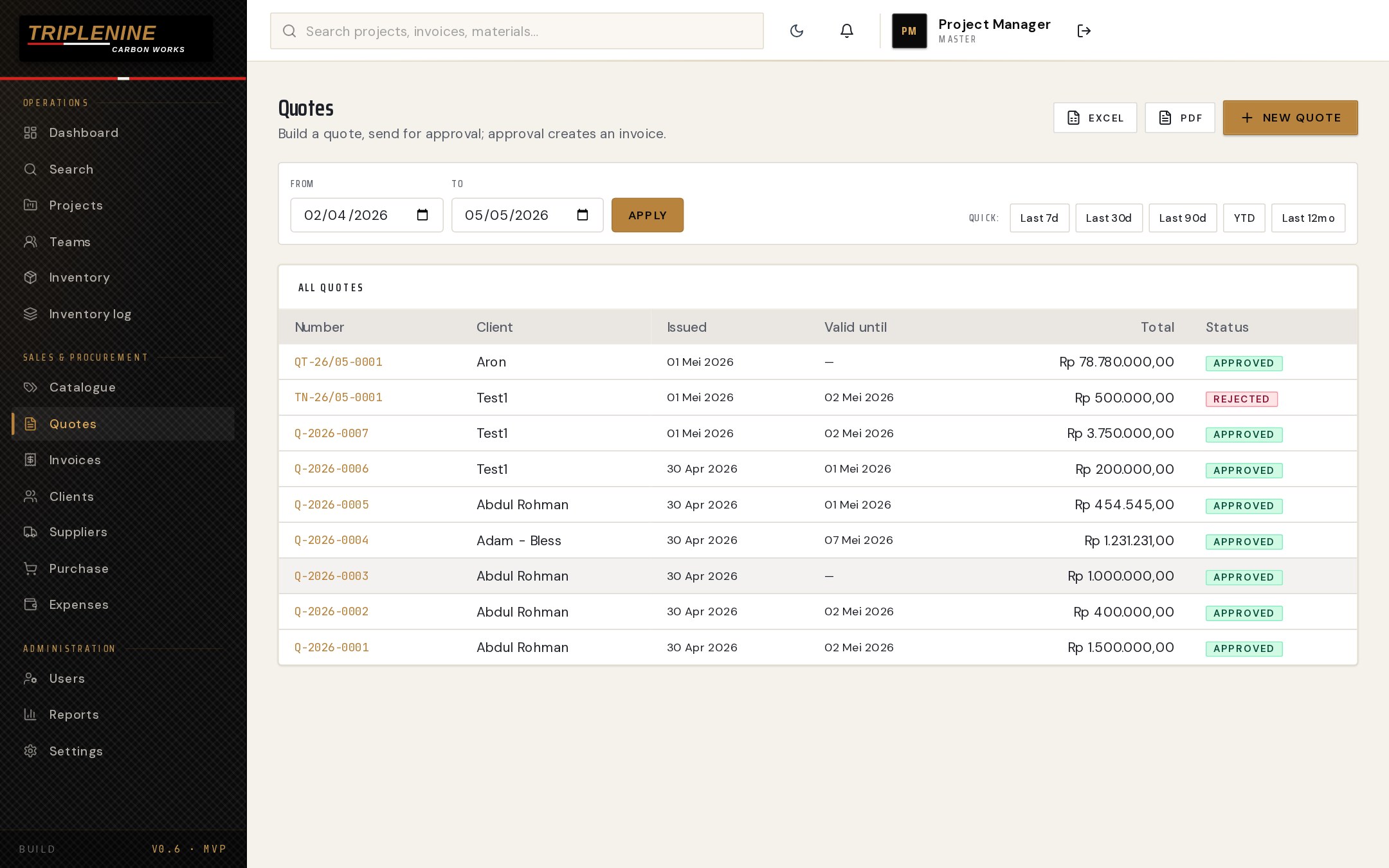Click the Inventory log layers icon
Image resolution: width=1389 pixels, height=868 pixels.
point(30,314)
